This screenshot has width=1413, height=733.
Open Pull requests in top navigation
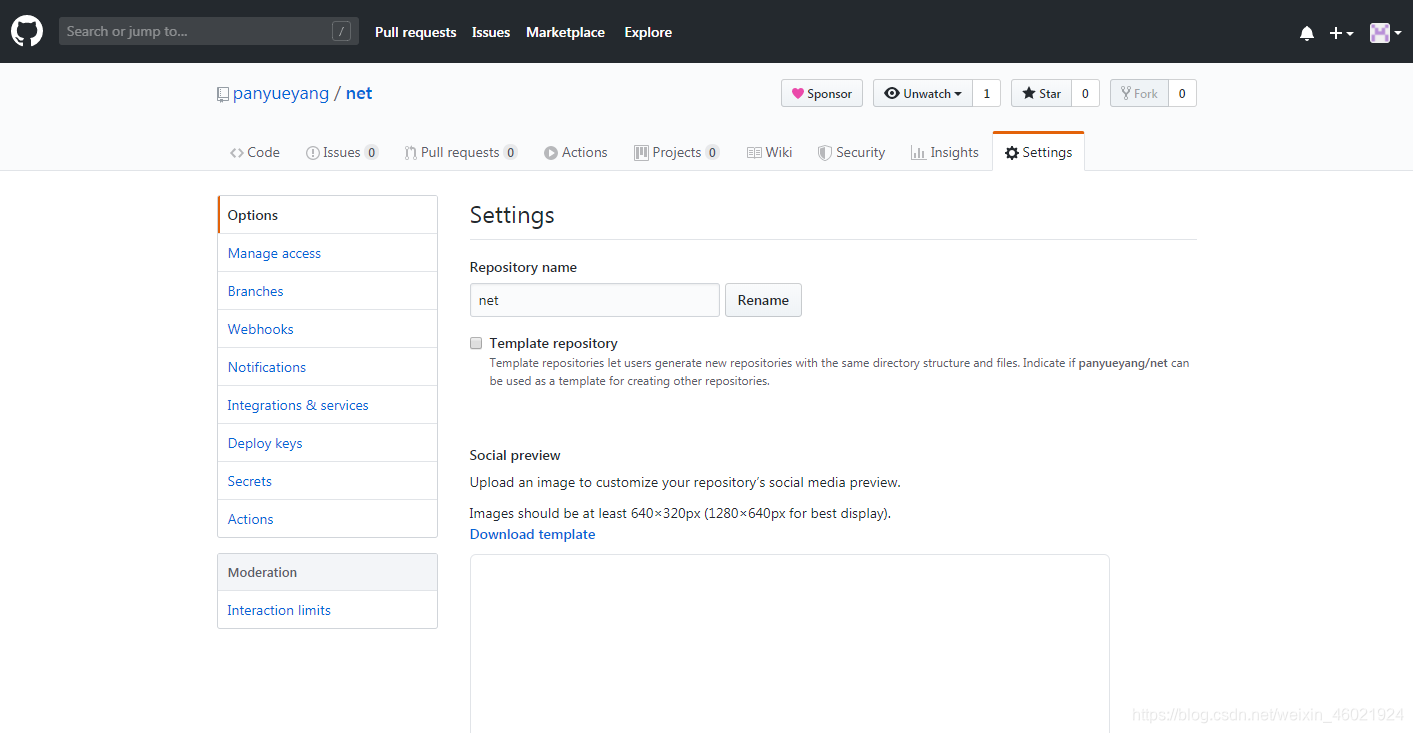tap(416, 32)
